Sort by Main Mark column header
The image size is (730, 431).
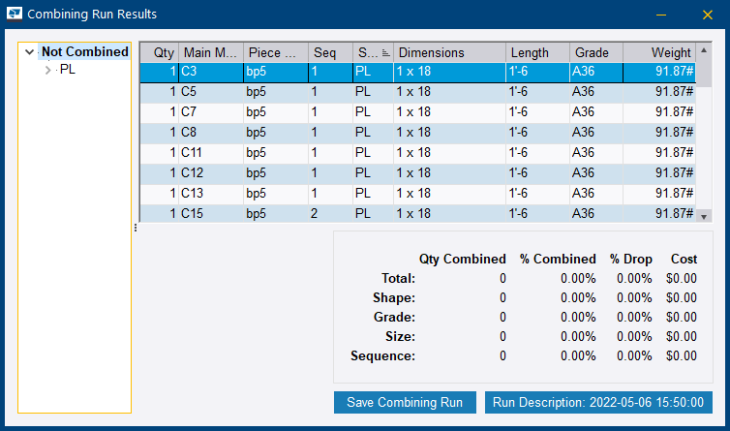coord(210,52)
